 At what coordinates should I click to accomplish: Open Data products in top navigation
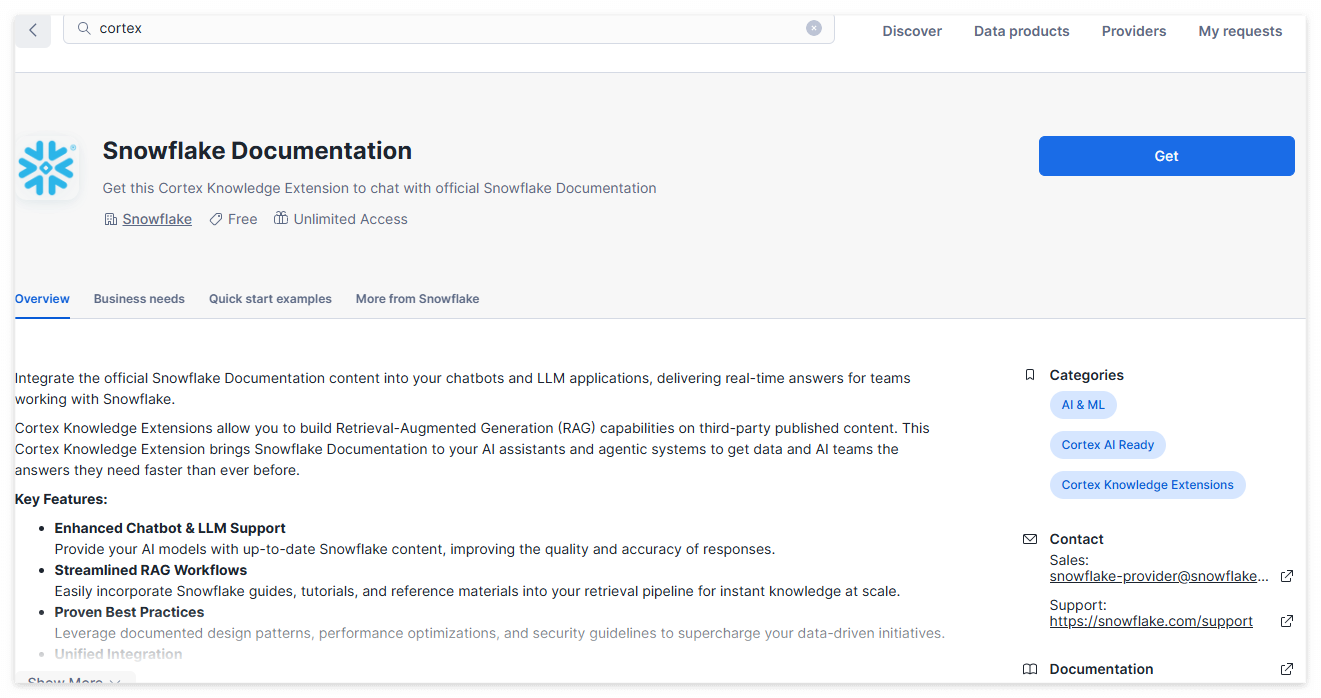click(1022, 31)
